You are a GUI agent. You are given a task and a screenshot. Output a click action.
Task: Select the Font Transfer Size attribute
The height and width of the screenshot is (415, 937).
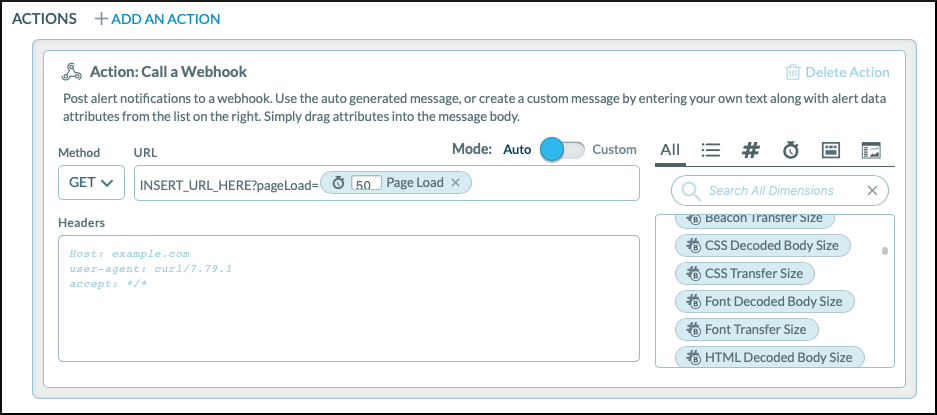pyautogui.click(x=748, y=329)
